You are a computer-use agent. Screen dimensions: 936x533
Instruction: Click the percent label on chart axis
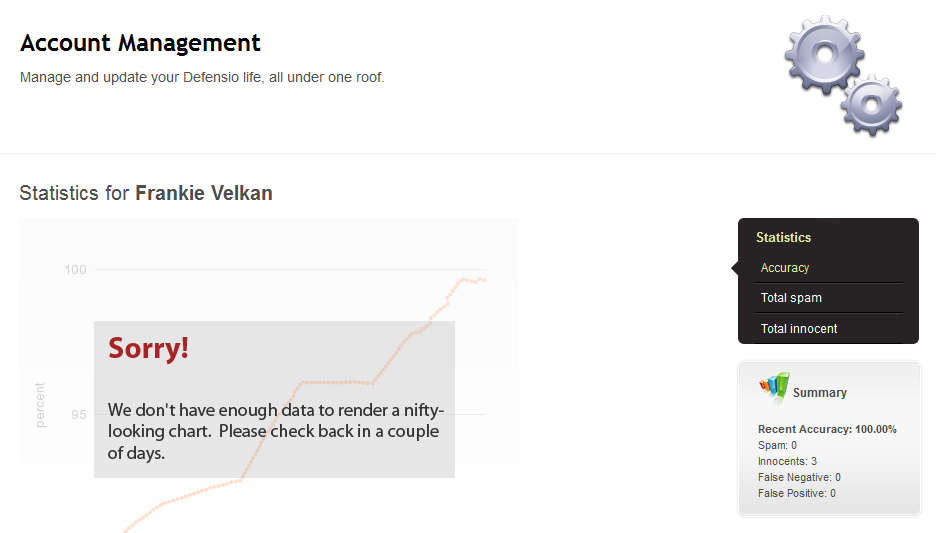(40, 404)
